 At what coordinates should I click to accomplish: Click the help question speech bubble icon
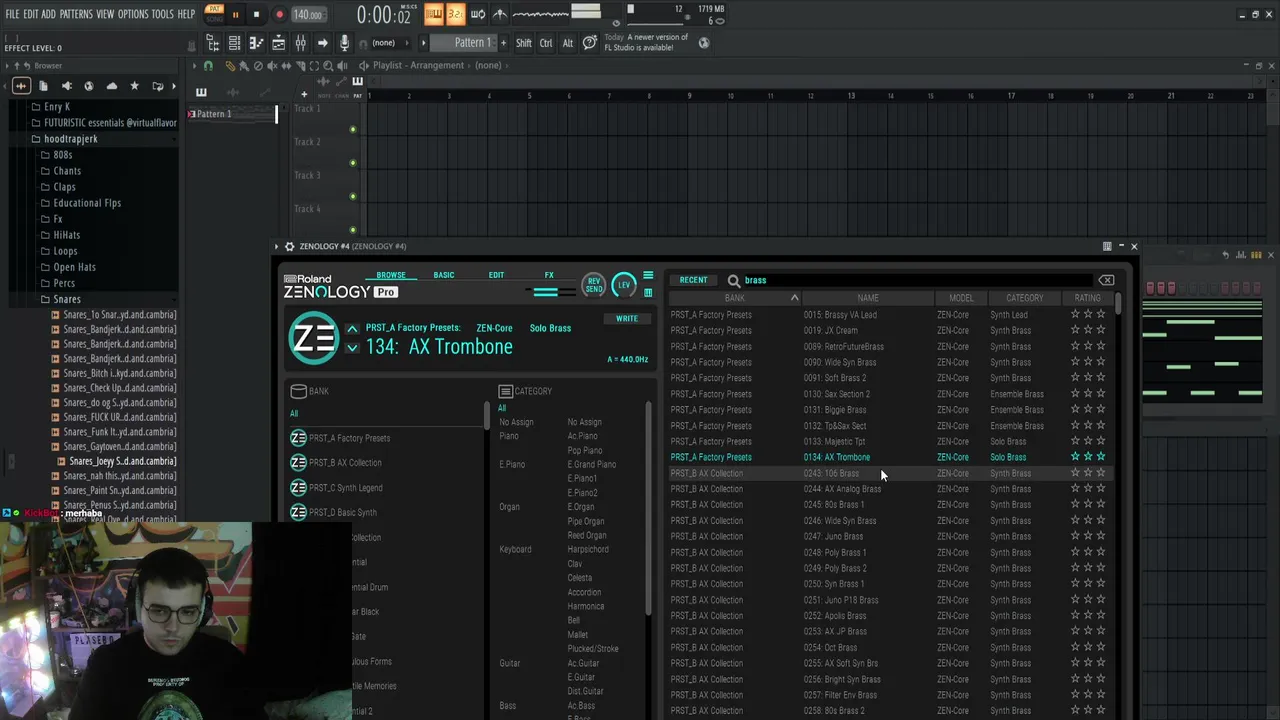coord(590,43)
